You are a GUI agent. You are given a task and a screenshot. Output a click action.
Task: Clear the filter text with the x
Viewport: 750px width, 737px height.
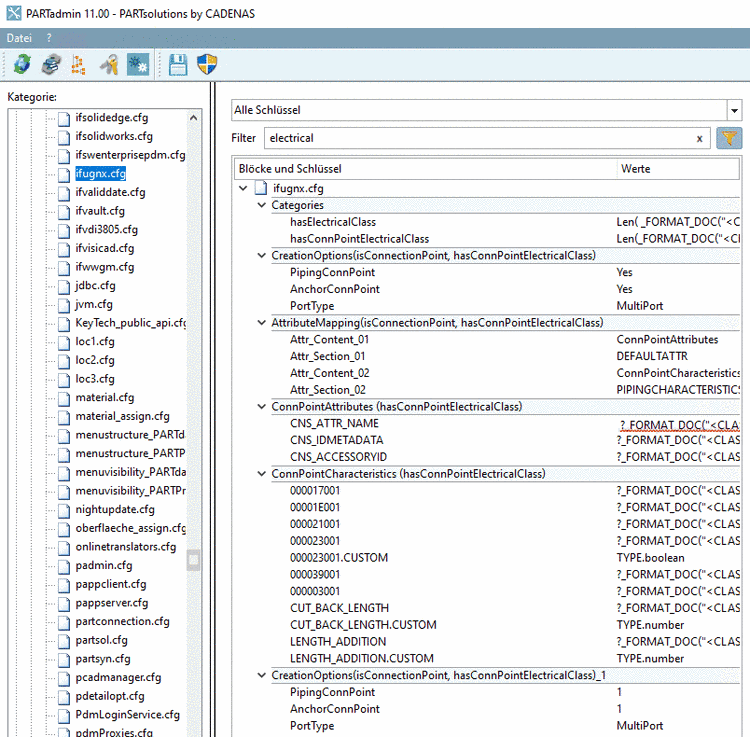click(x=699, y=138)
